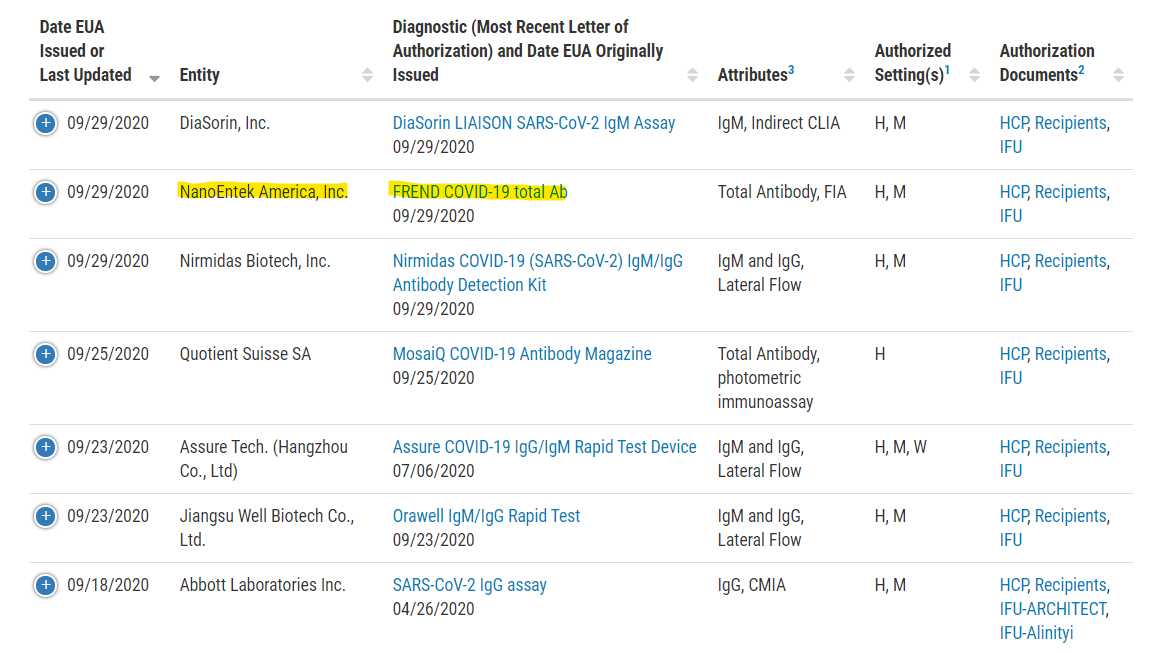Open FREND COVID-19 total Ab link

[x=480, y=192]
